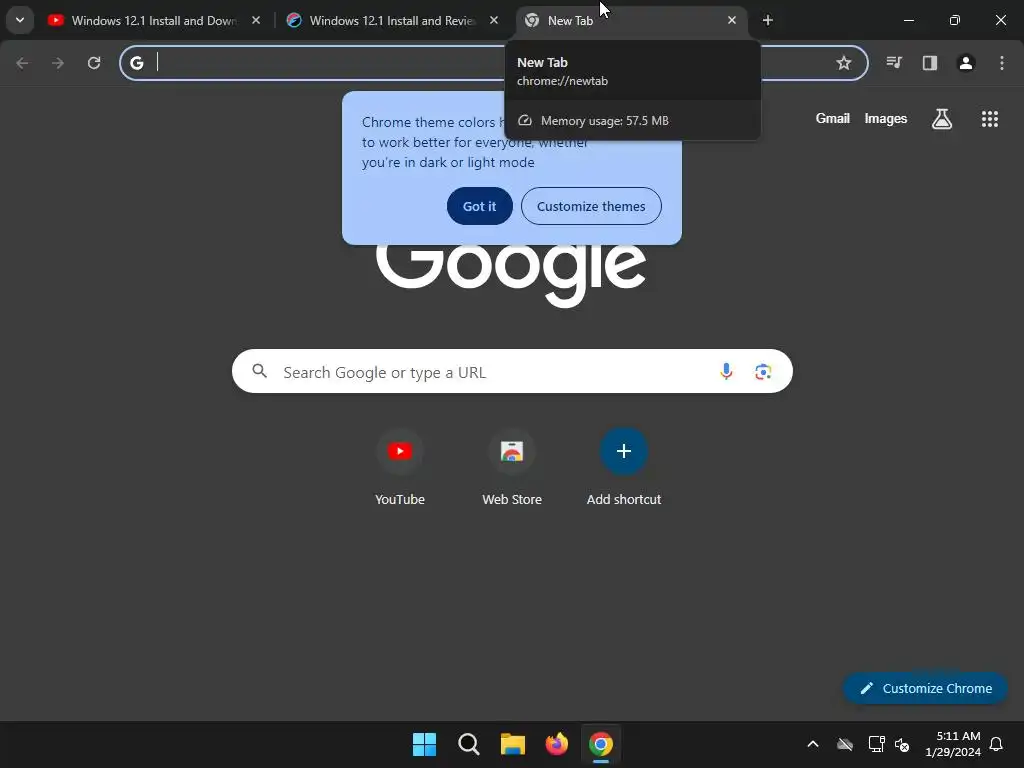Open the Chrome profile icon
Viewport: 1024px width, 768px height.
tap(966, 63)
